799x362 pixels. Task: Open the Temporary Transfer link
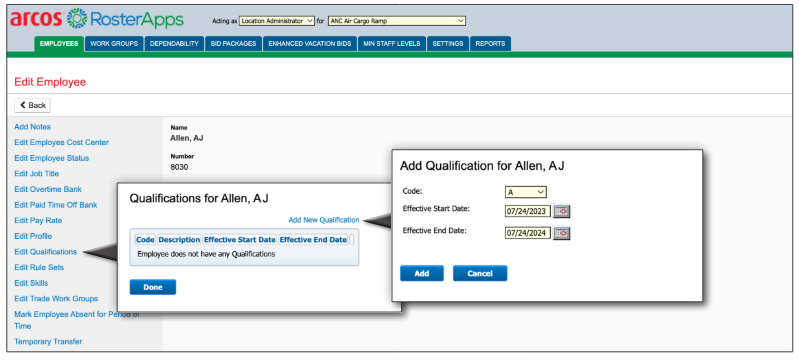[48, 342]
